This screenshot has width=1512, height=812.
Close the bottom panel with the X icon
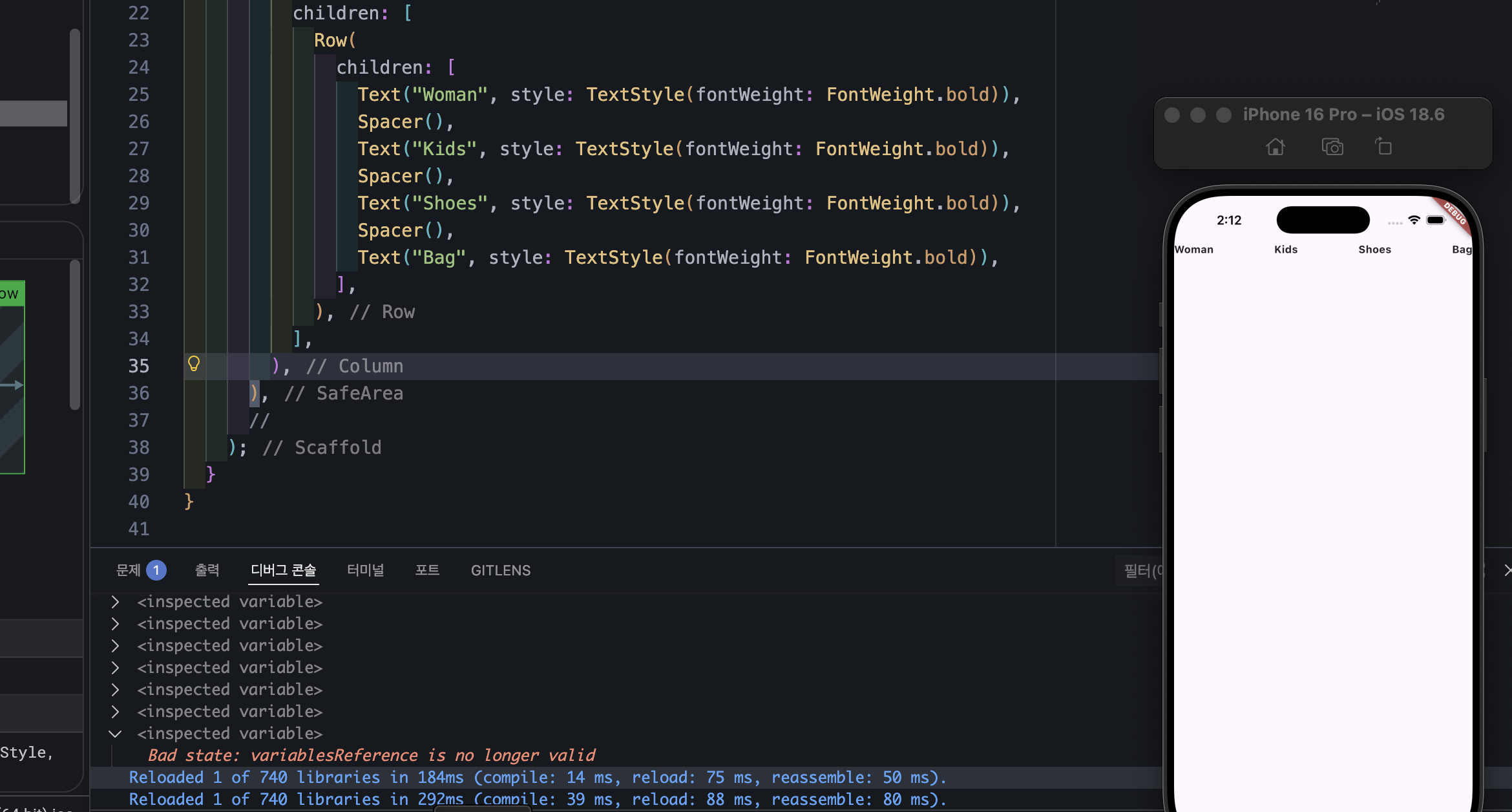(1507, 570)
